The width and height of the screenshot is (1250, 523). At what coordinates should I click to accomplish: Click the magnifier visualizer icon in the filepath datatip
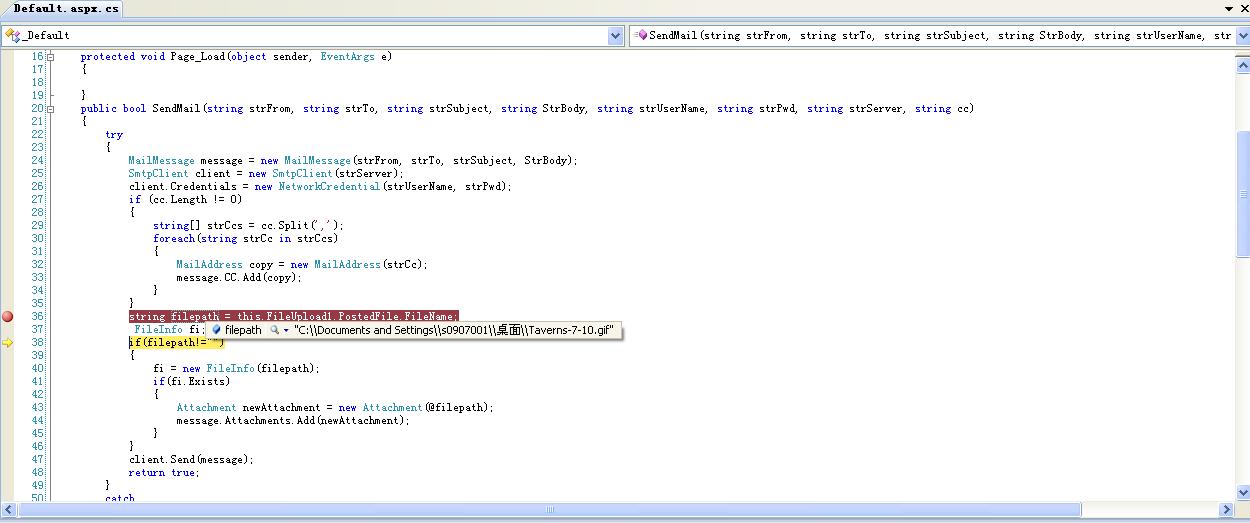274,330
